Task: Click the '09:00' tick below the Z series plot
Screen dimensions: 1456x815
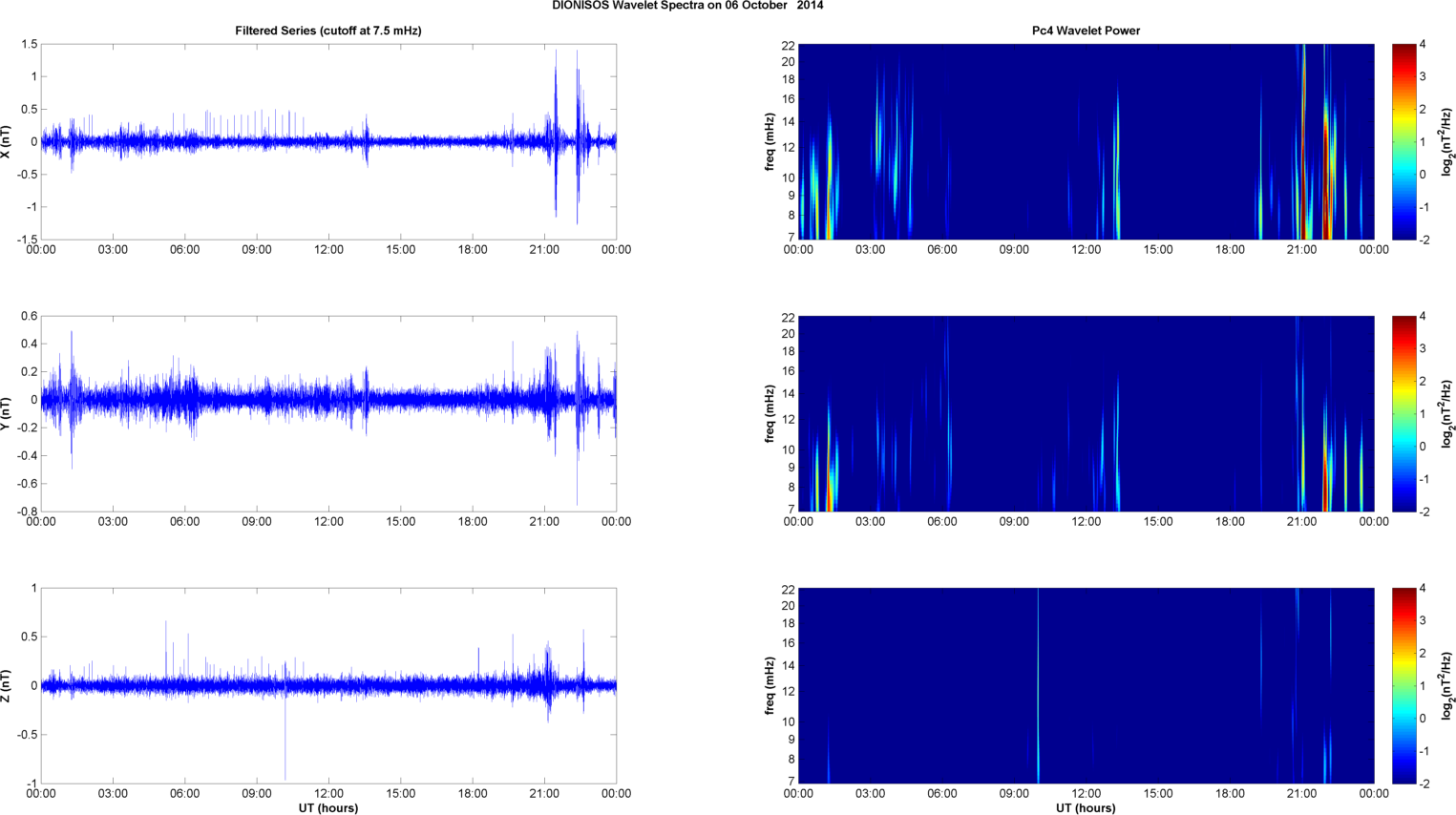Action: tap(257, 794)
